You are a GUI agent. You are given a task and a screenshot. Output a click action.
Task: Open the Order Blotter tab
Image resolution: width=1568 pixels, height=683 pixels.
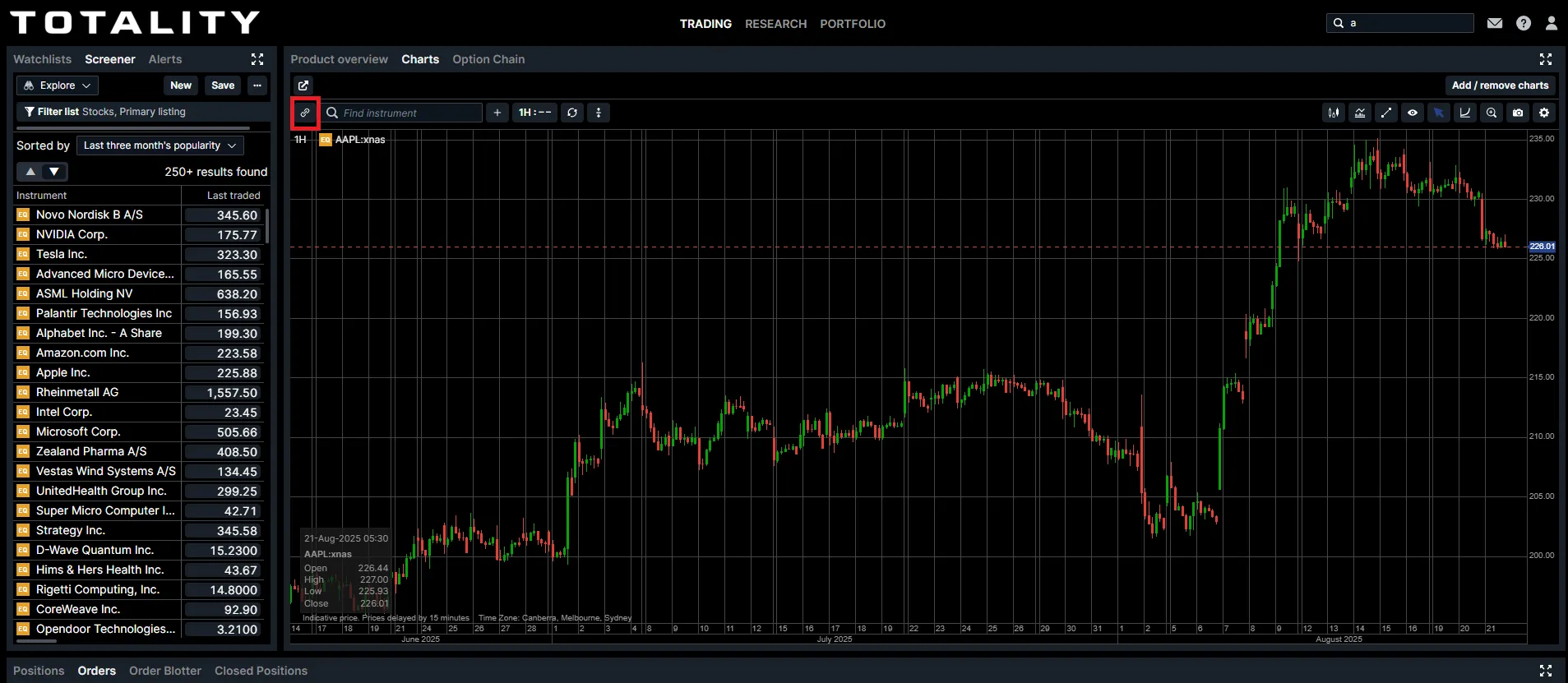[x=165, y=671]
